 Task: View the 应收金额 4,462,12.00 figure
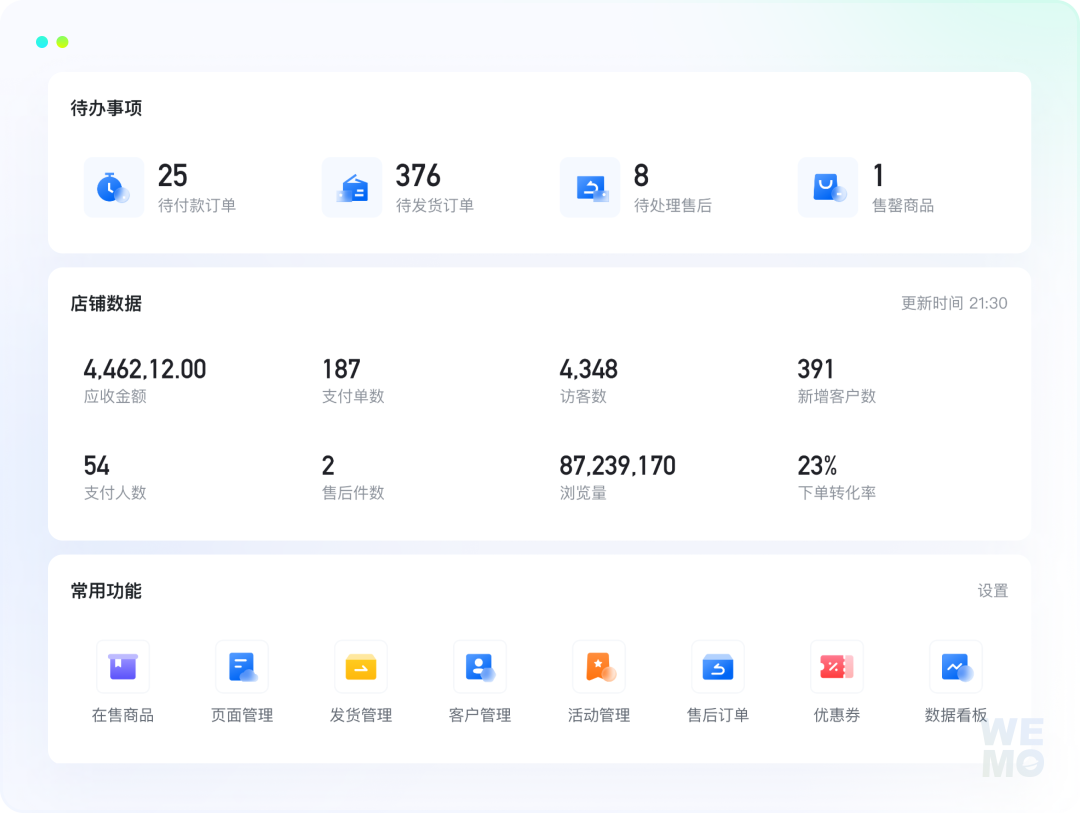point(145,370)
